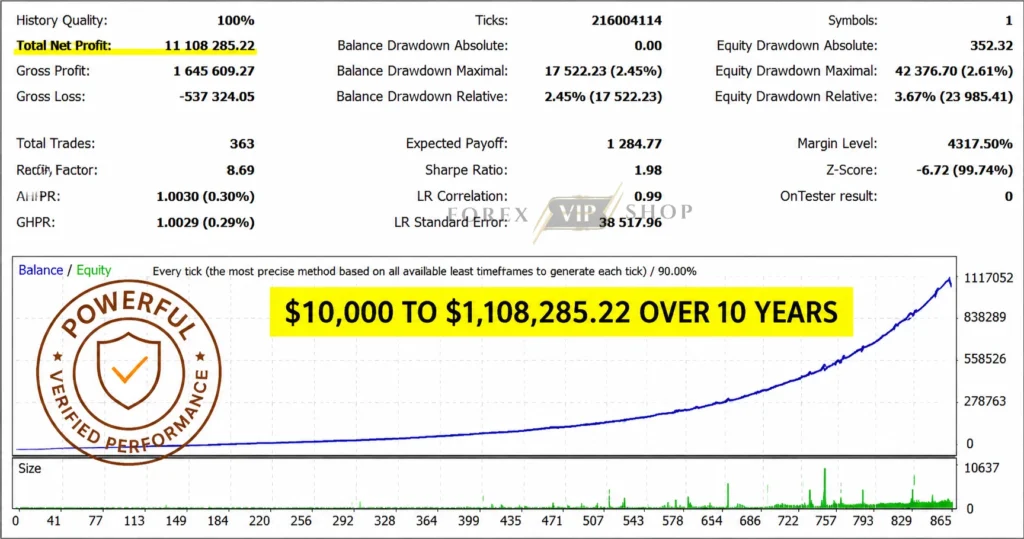Select the balance drawdown absolute value '0.00'
The height and width of the screenshot is (539, 1024).
coord(648,46)
